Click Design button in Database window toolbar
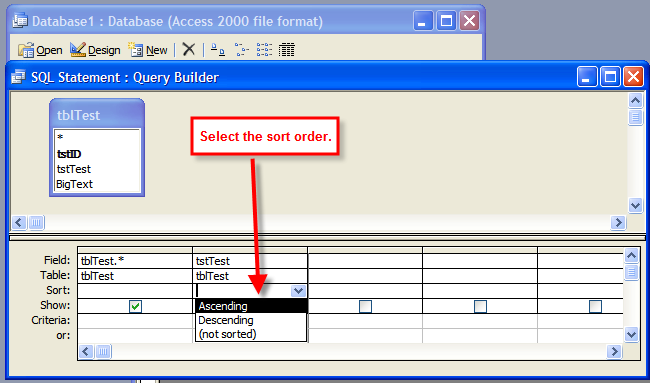 [95, 50]
